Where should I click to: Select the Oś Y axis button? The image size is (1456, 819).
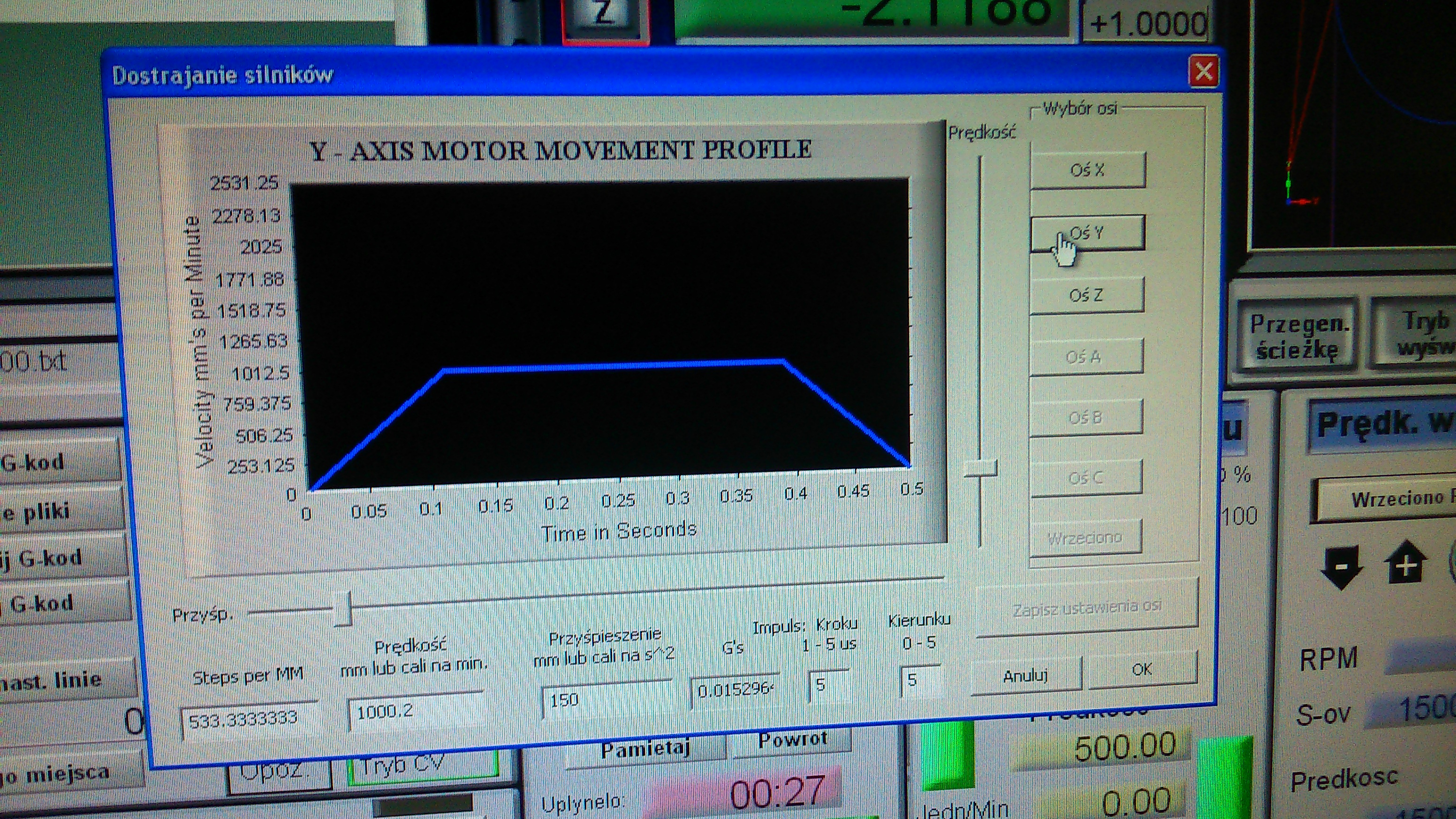click(1087, 232)
